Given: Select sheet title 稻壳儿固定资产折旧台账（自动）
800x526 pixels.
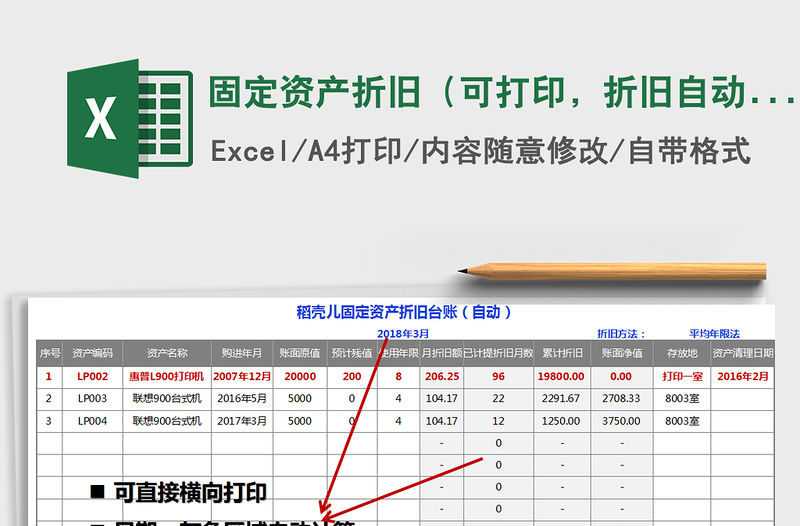Looking at the screenshot, I should pos(404,312).
